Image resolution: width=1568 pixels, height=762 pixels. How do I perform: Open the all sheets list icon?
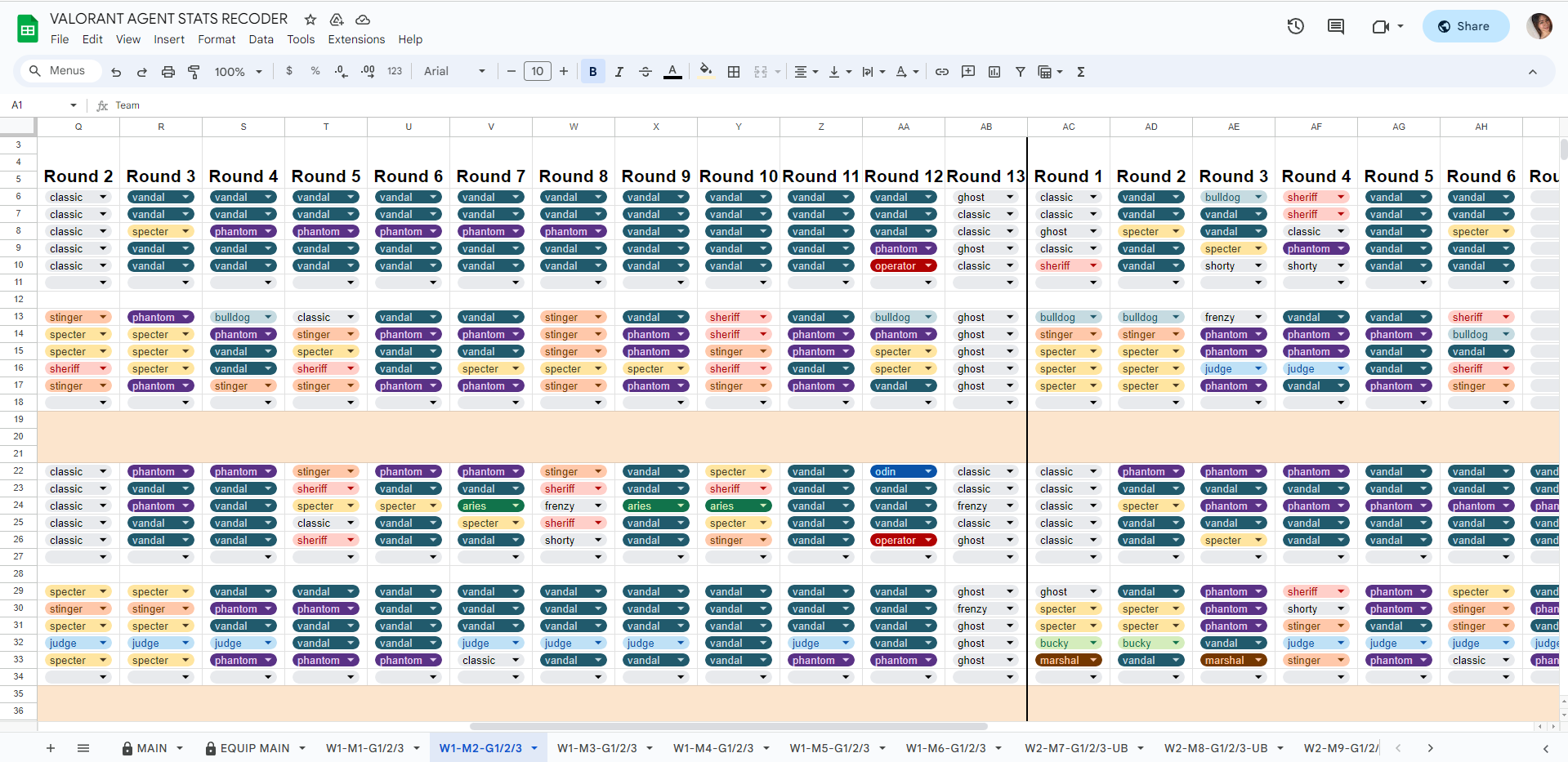click(x=83, y=748)
